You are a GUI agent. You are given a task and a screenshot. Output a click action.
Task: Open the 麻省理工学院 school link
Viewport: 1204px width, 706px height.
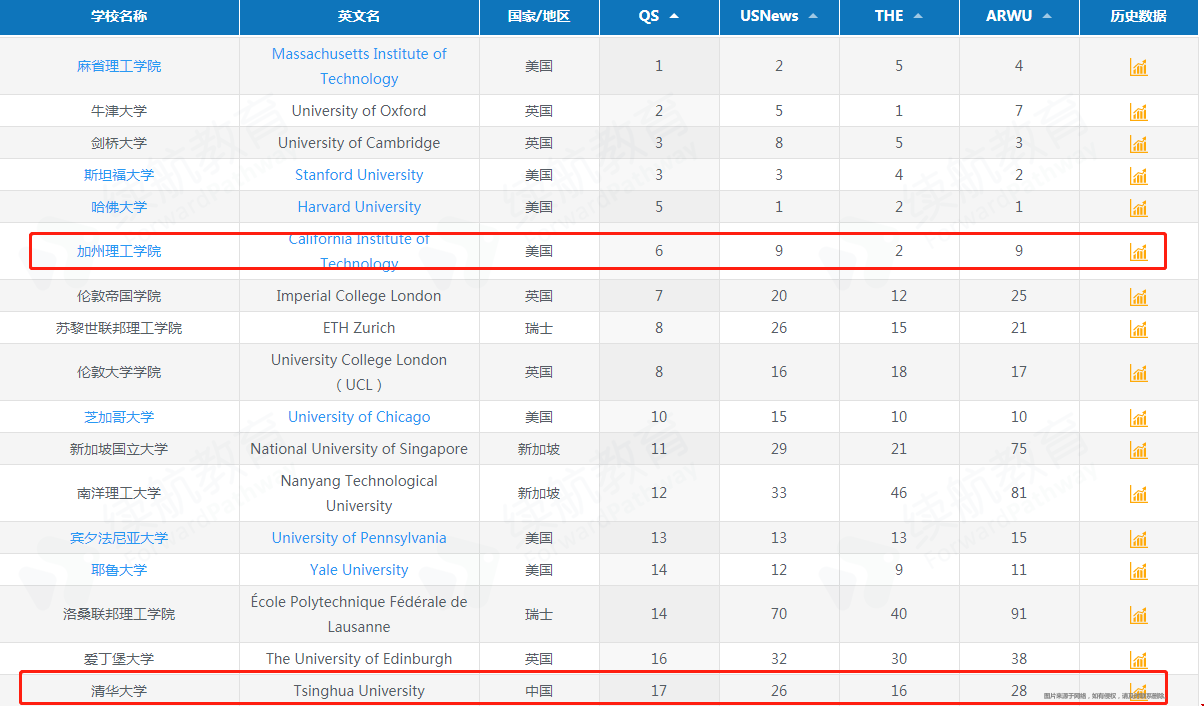(x=119, y=66)
